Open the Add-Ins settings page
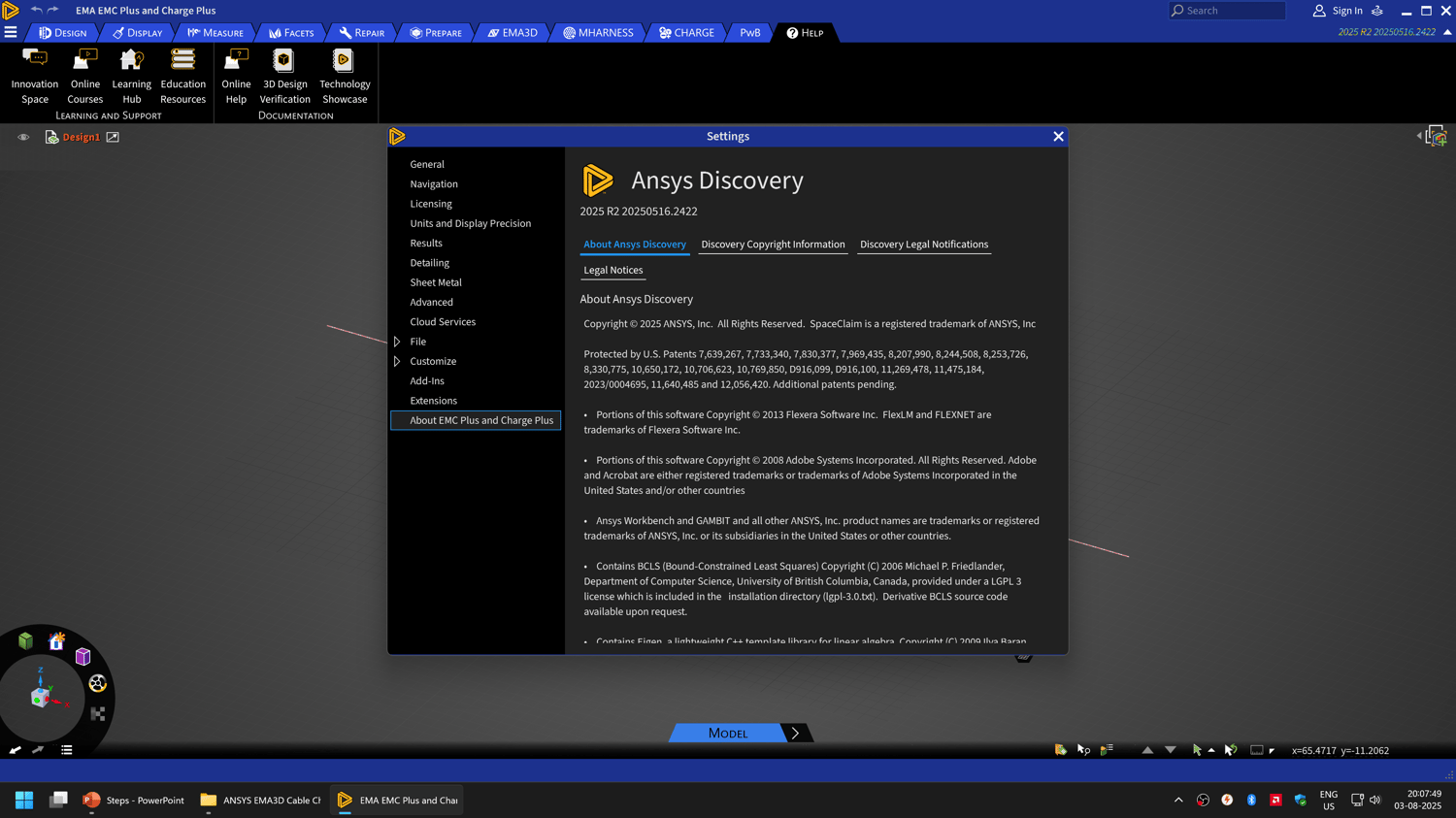 point(427,381)
